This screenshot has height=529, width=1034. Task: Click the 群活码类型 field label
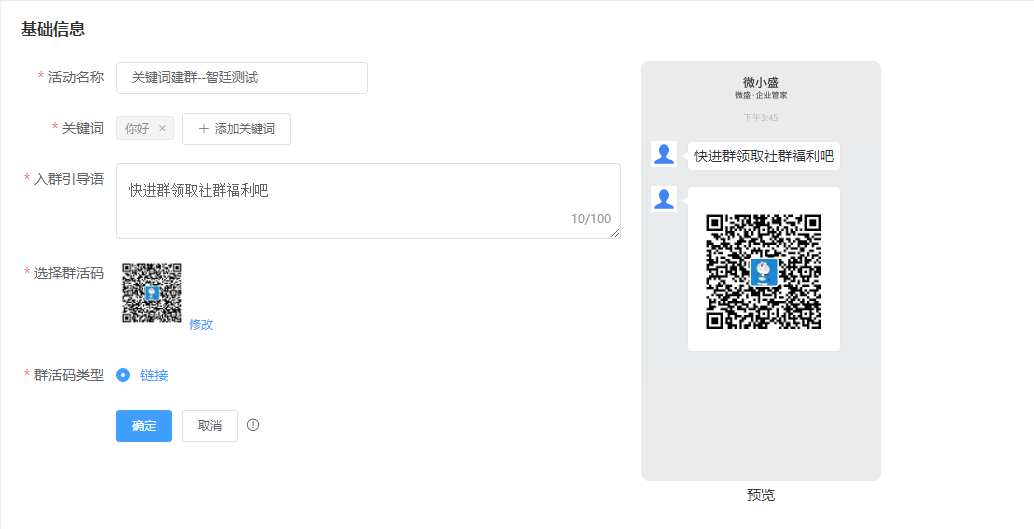[69, 375]
